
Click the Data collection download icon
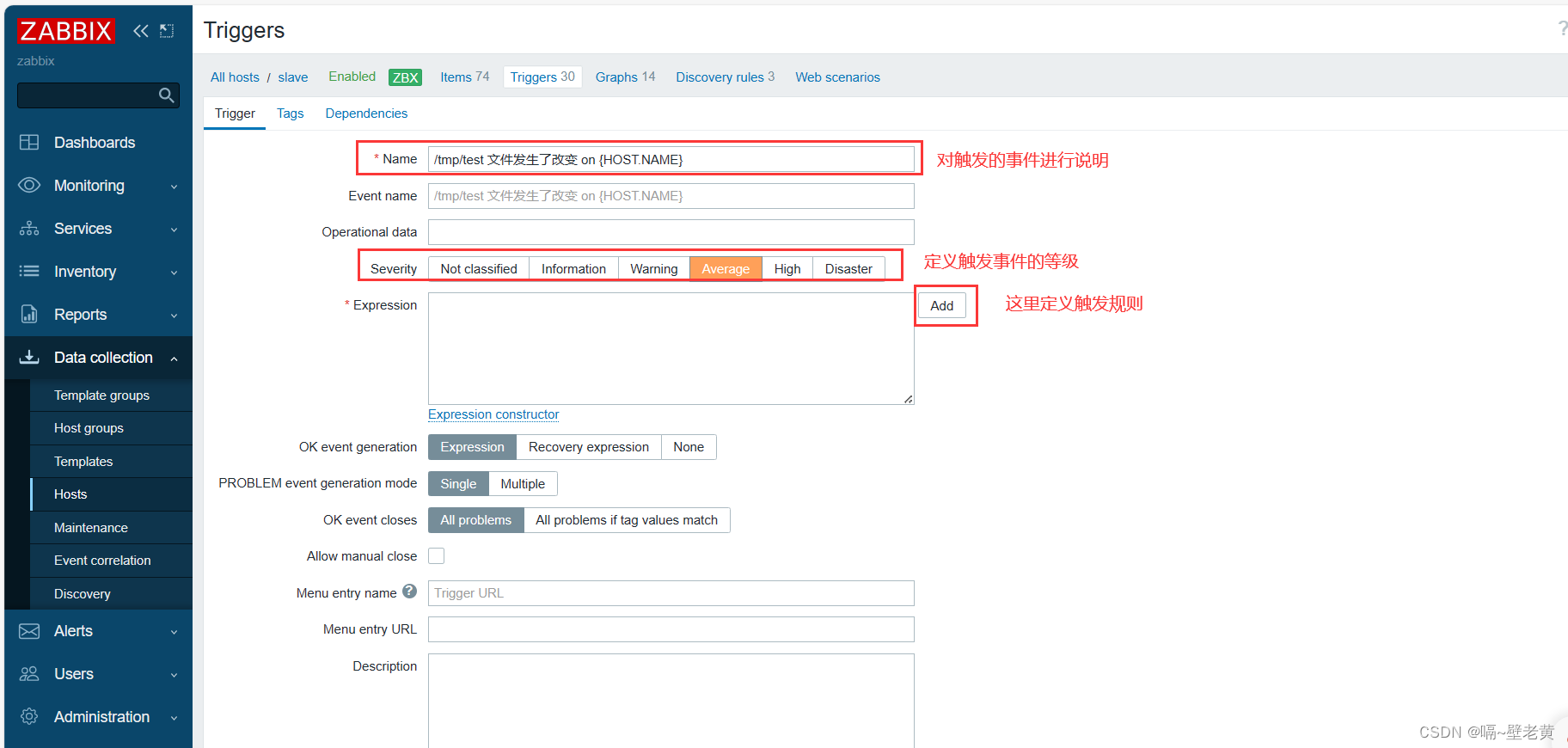(x=29, y=358)
